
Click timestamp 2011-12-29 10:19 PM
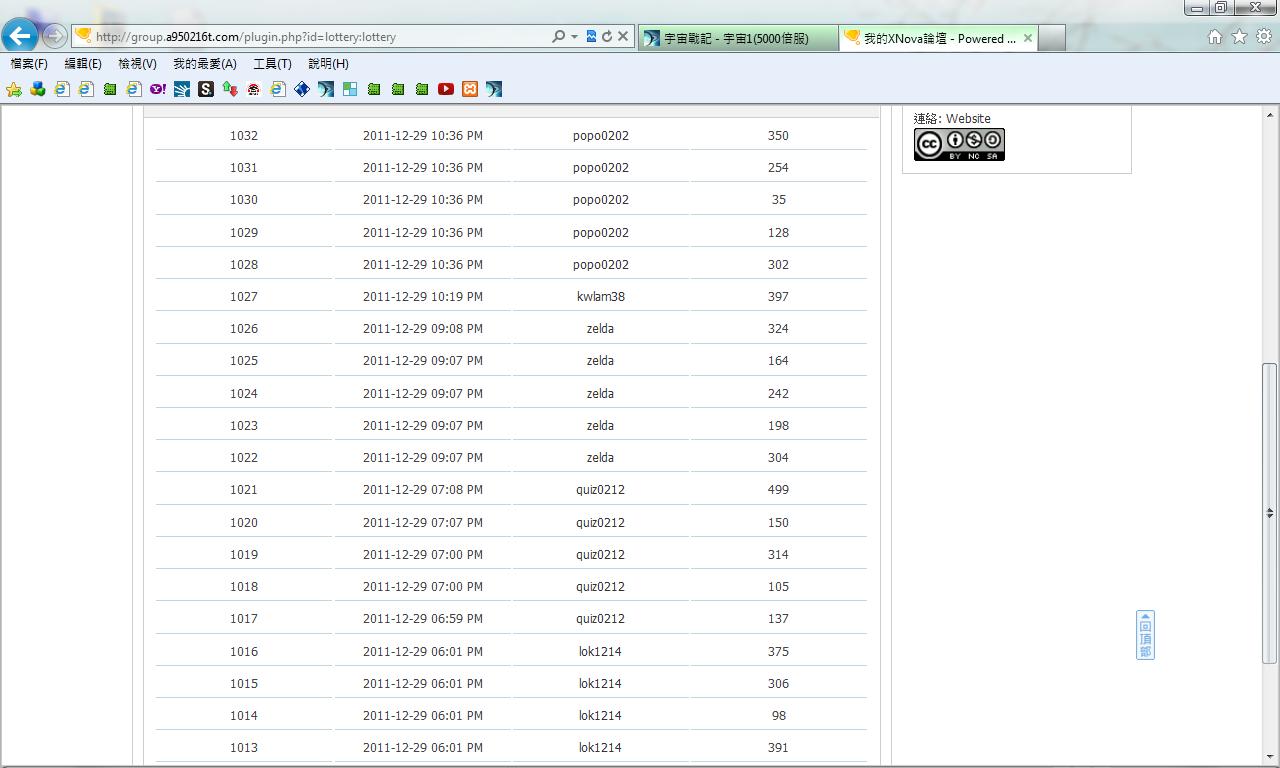(423, 296)
